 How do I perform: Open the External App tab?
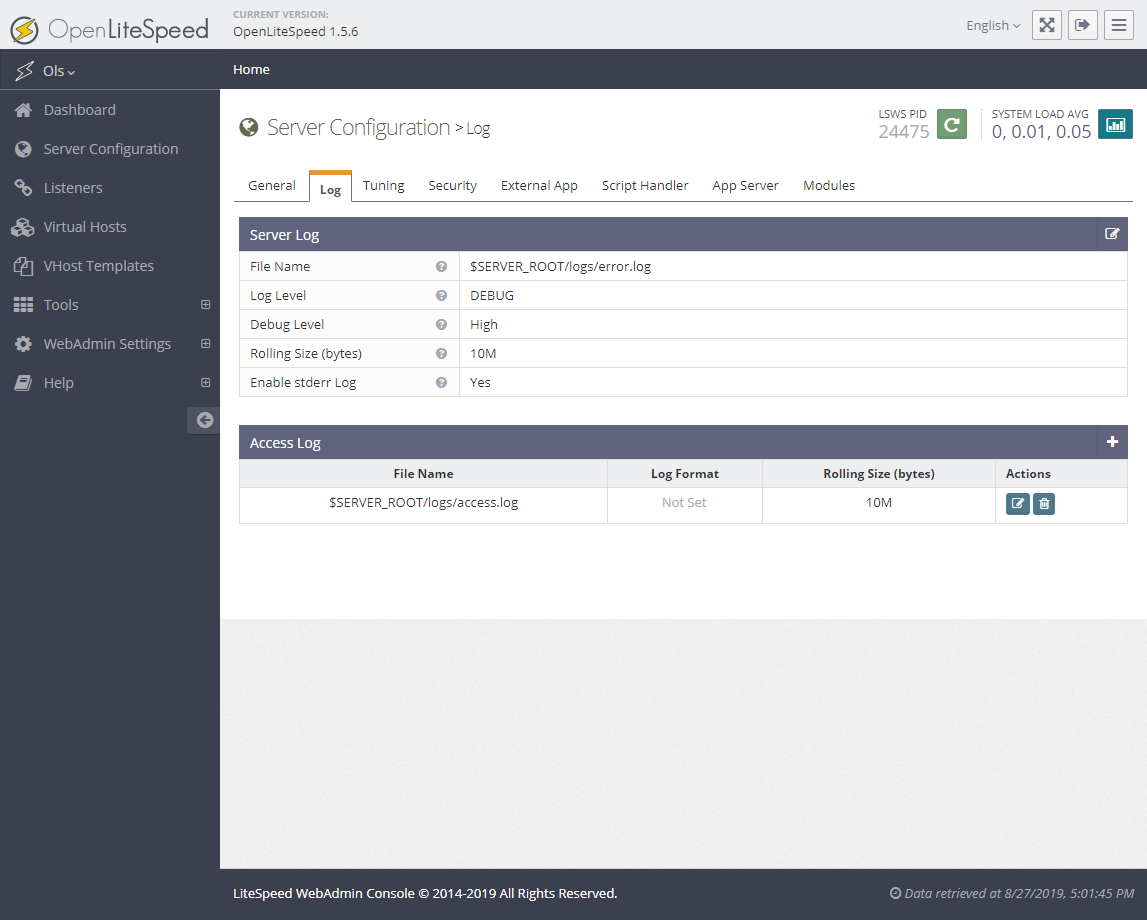pyautogui.click(x=539, y=186)
